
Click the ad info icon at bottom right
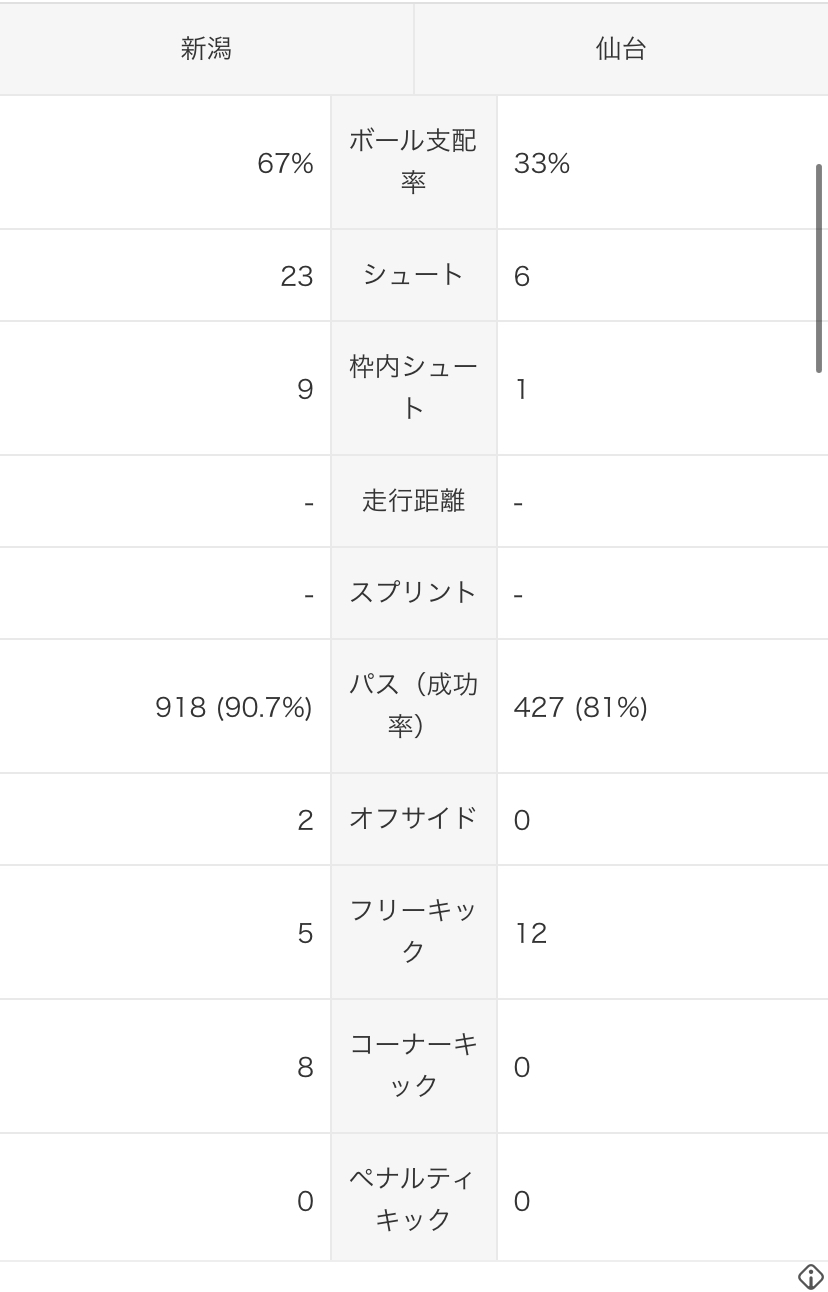[810, 1276]
